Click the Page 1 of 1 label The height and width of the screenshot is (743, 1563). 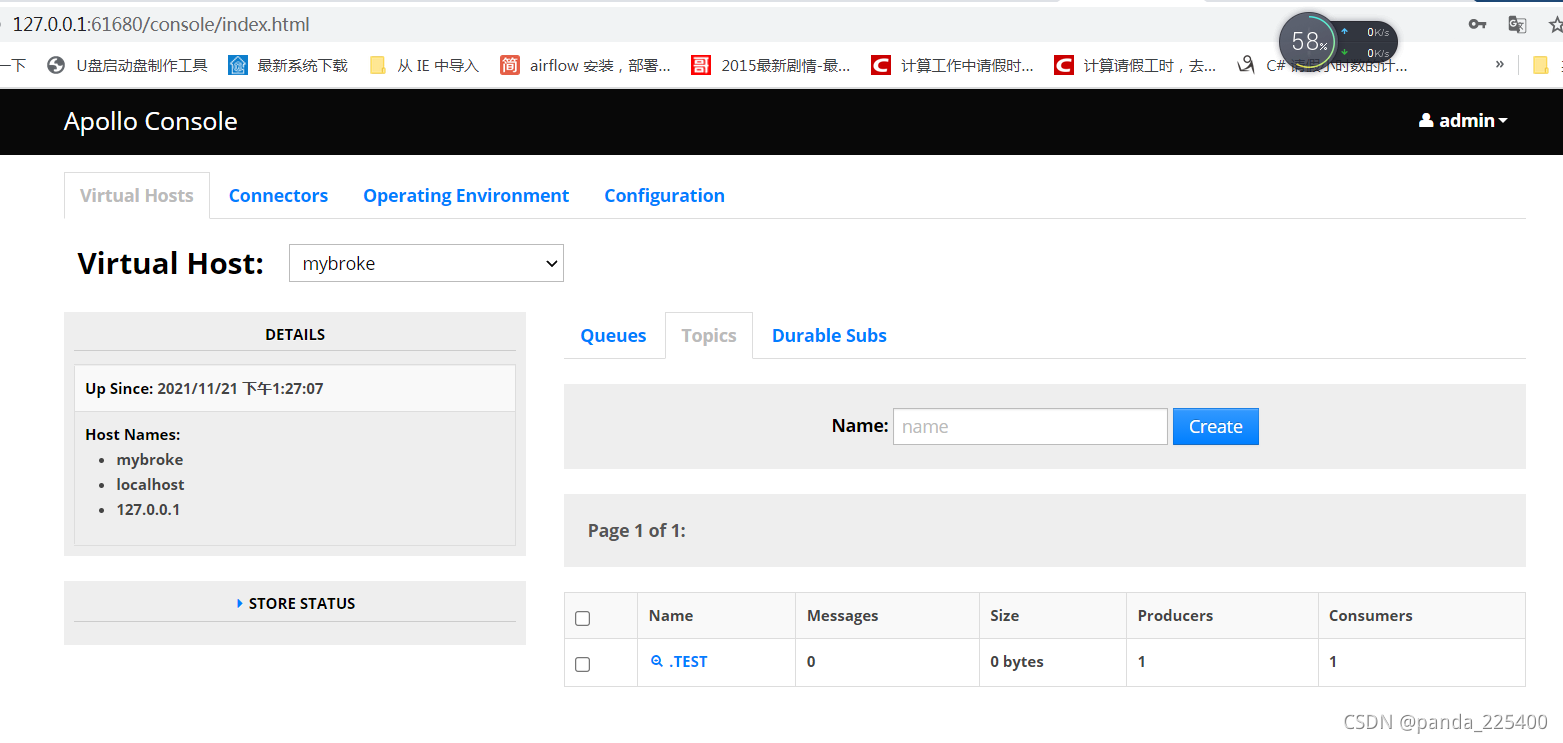[x=637, y=530]
